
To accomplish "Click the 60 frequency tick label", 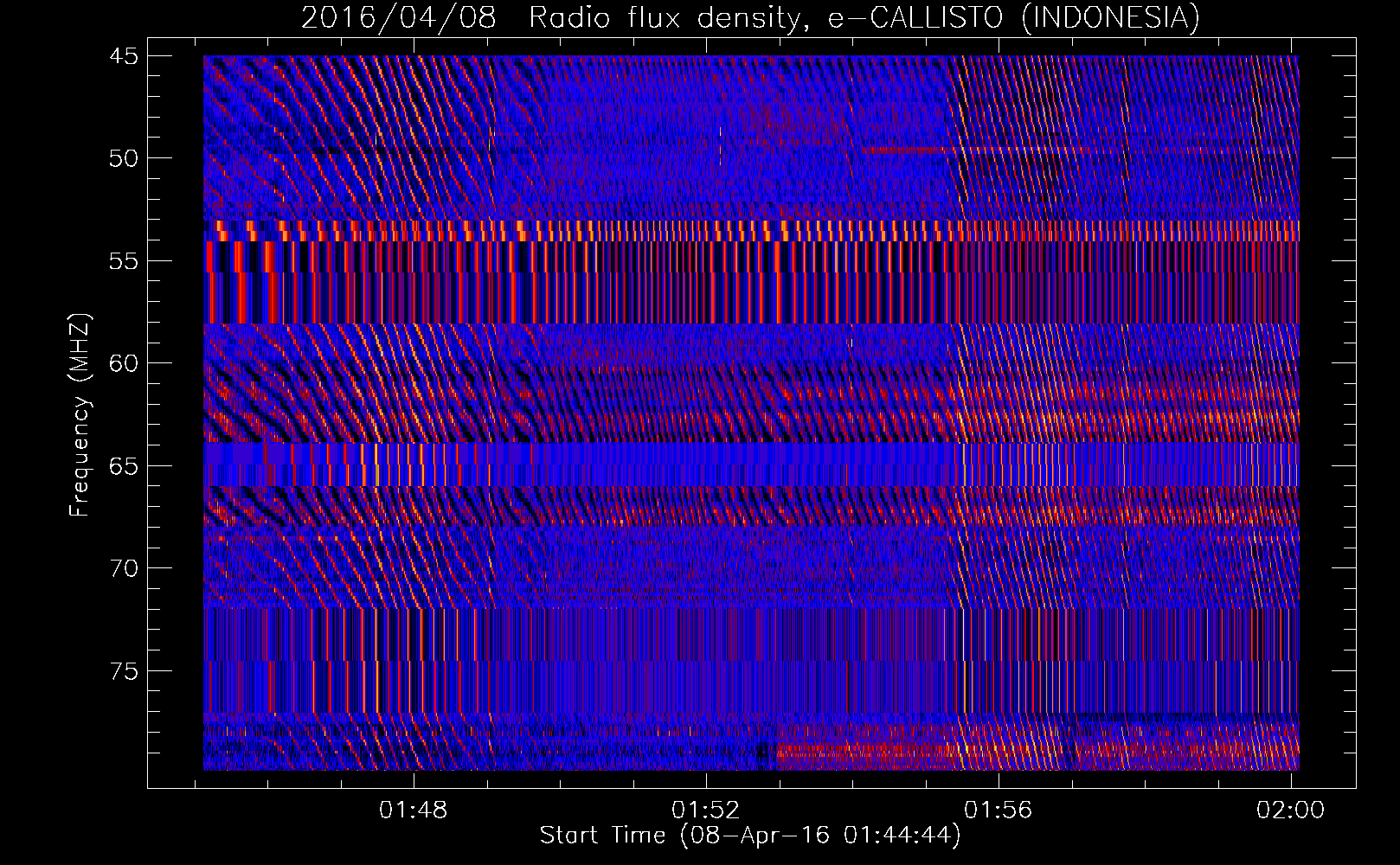I will click(x=124, y=363).
